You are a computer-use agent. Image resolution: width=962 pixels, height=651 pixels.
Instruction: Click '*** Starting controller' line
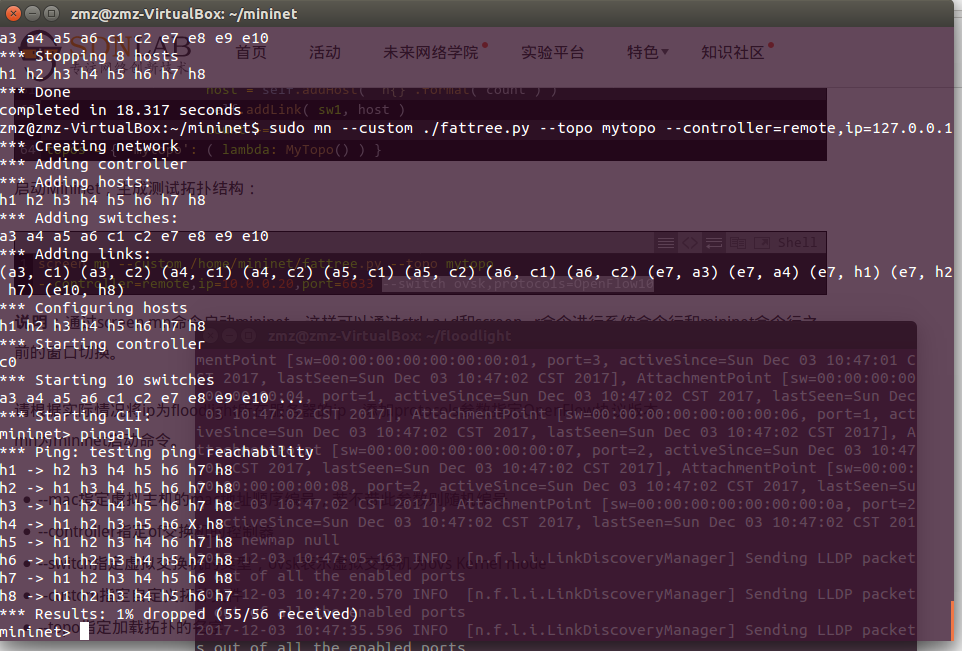tap(102, 344)
